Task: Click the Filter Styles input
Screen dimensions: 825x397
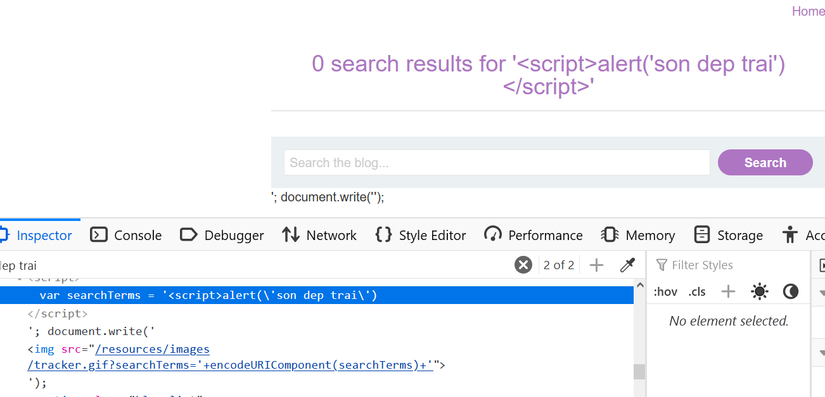Action: click(728, 265)
